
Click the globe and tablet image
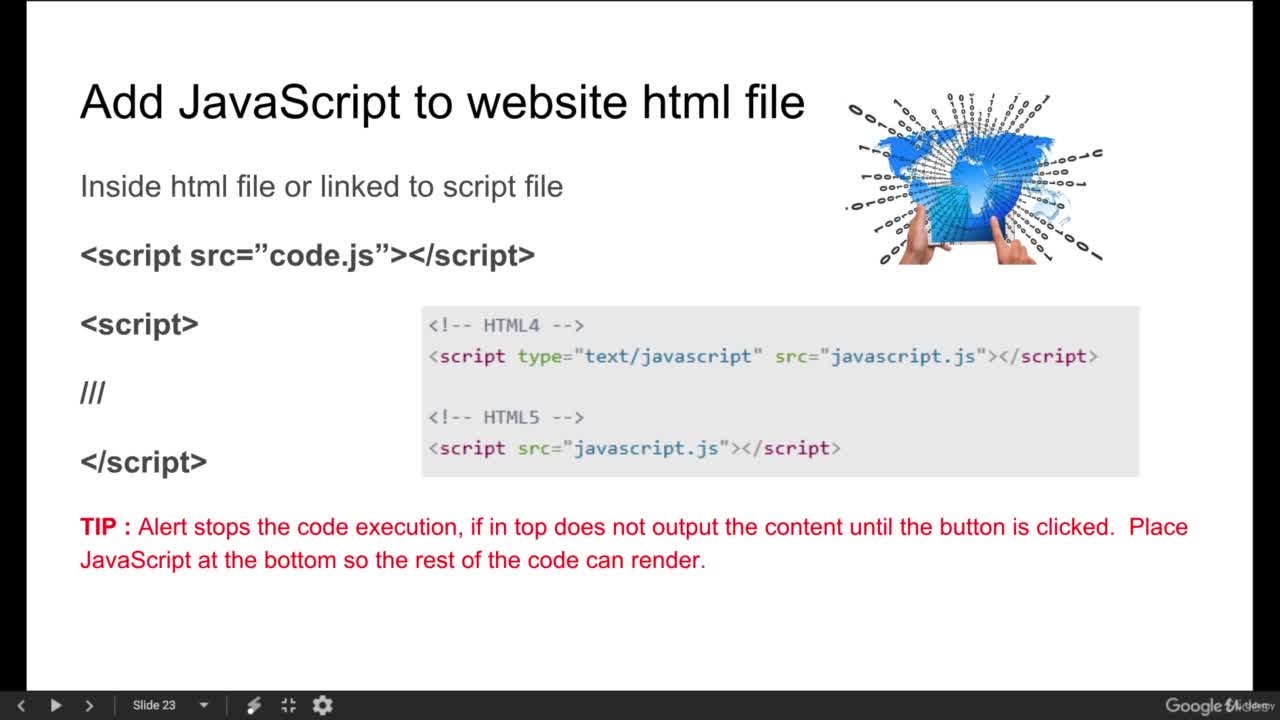(x=975, y=179)
